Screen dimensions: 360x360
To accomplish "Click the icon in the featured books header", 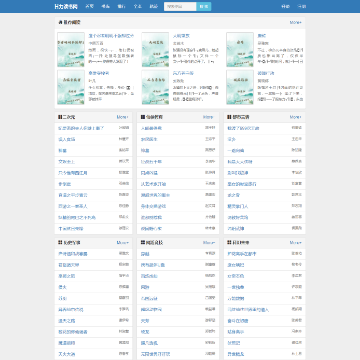I will [60, 22].
